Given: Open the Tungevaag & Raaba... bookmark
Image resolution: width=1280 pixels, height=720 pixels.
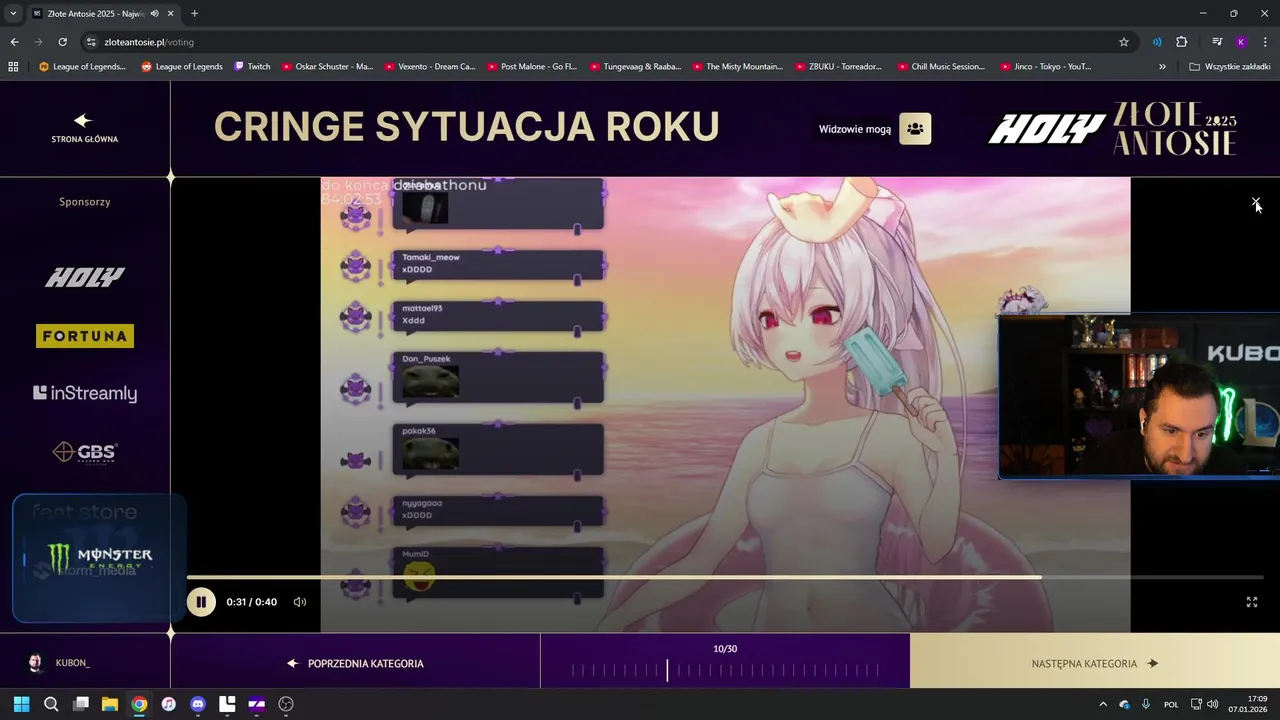Looking at the screenshot, I should (x=635, y=67).
